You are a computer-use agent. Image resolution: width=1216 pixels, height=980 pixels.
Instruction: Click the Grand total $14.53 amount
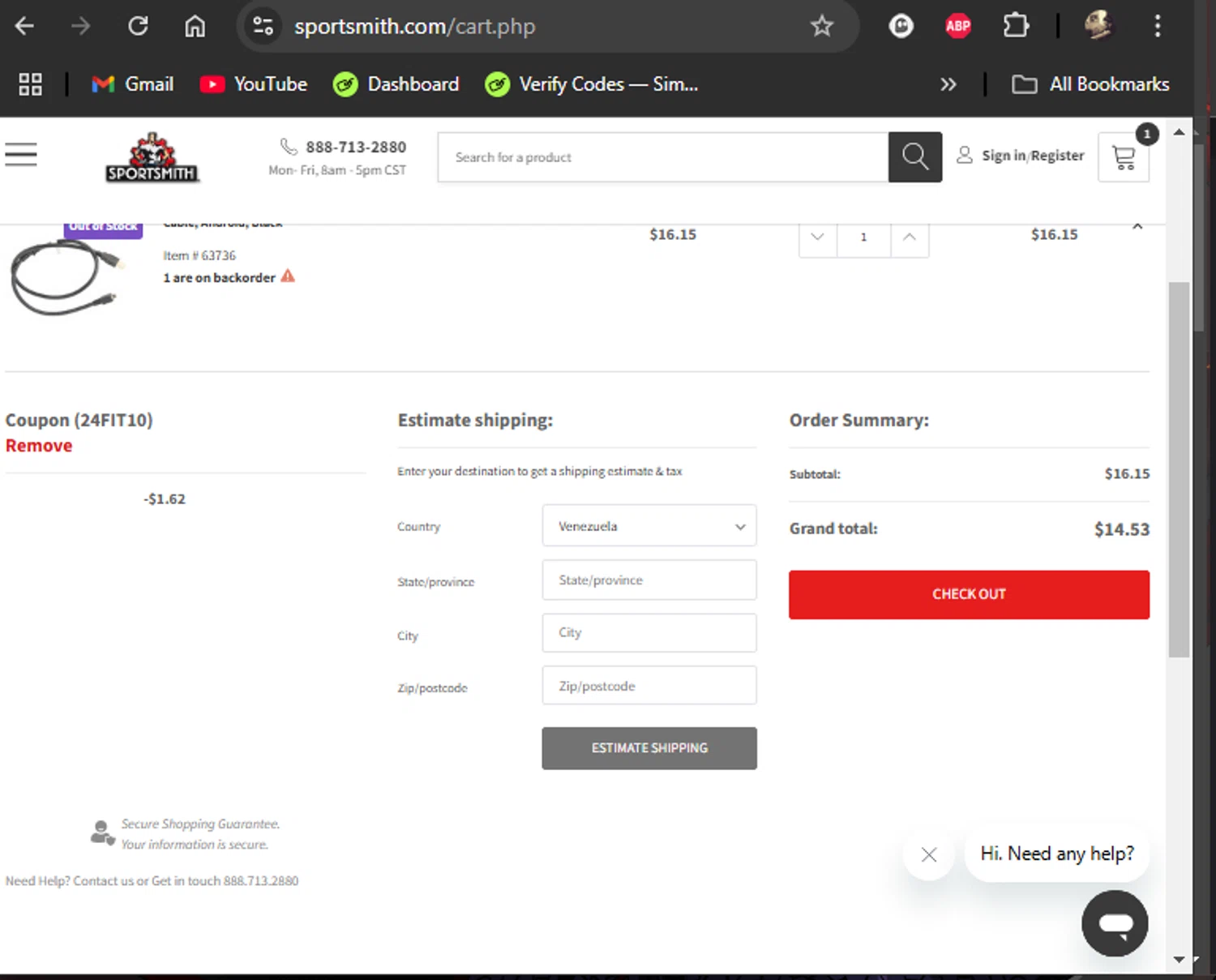pyautogui.click(x=1122, y=529)
